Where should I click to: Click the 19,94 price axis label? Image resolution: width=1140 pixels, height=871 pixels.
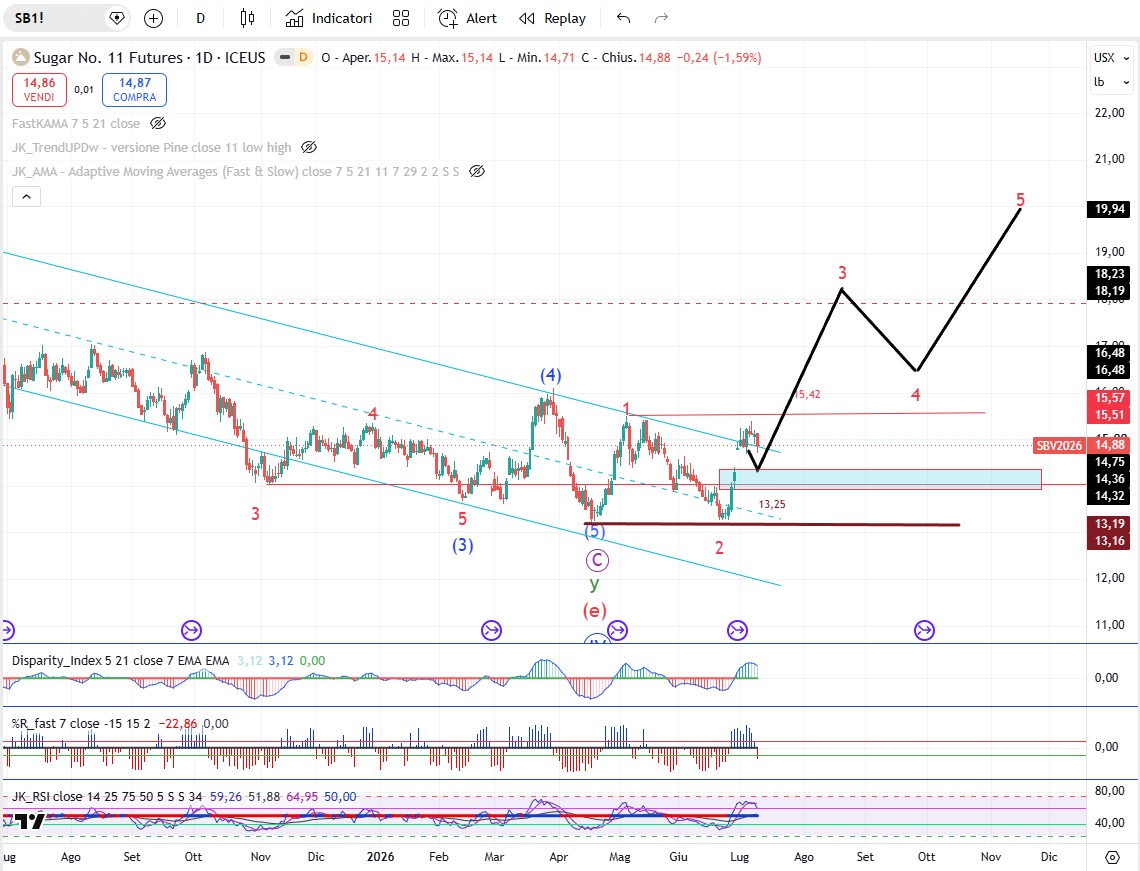tap(1109, 209)
